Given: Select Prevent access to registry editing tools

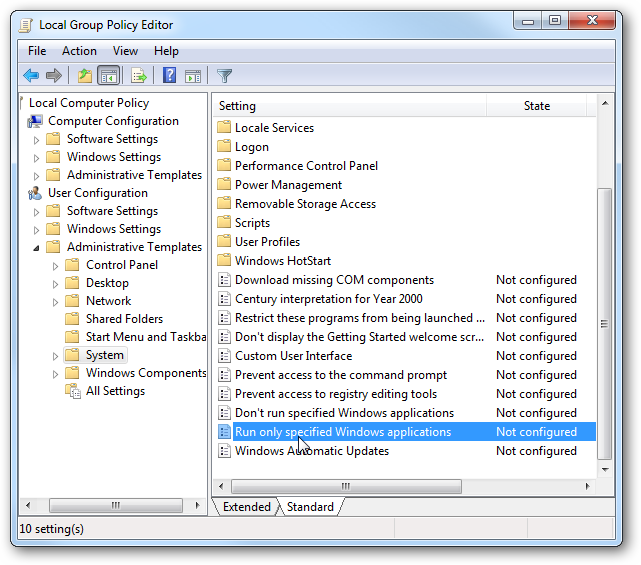Looking at the screenshot, I should 336,394.
